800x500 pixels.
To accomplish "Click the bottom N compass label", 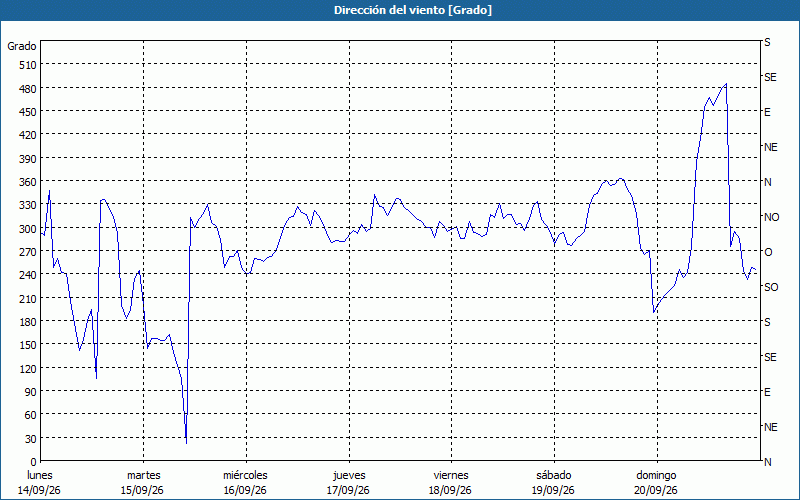I will [x=768, y=462].
